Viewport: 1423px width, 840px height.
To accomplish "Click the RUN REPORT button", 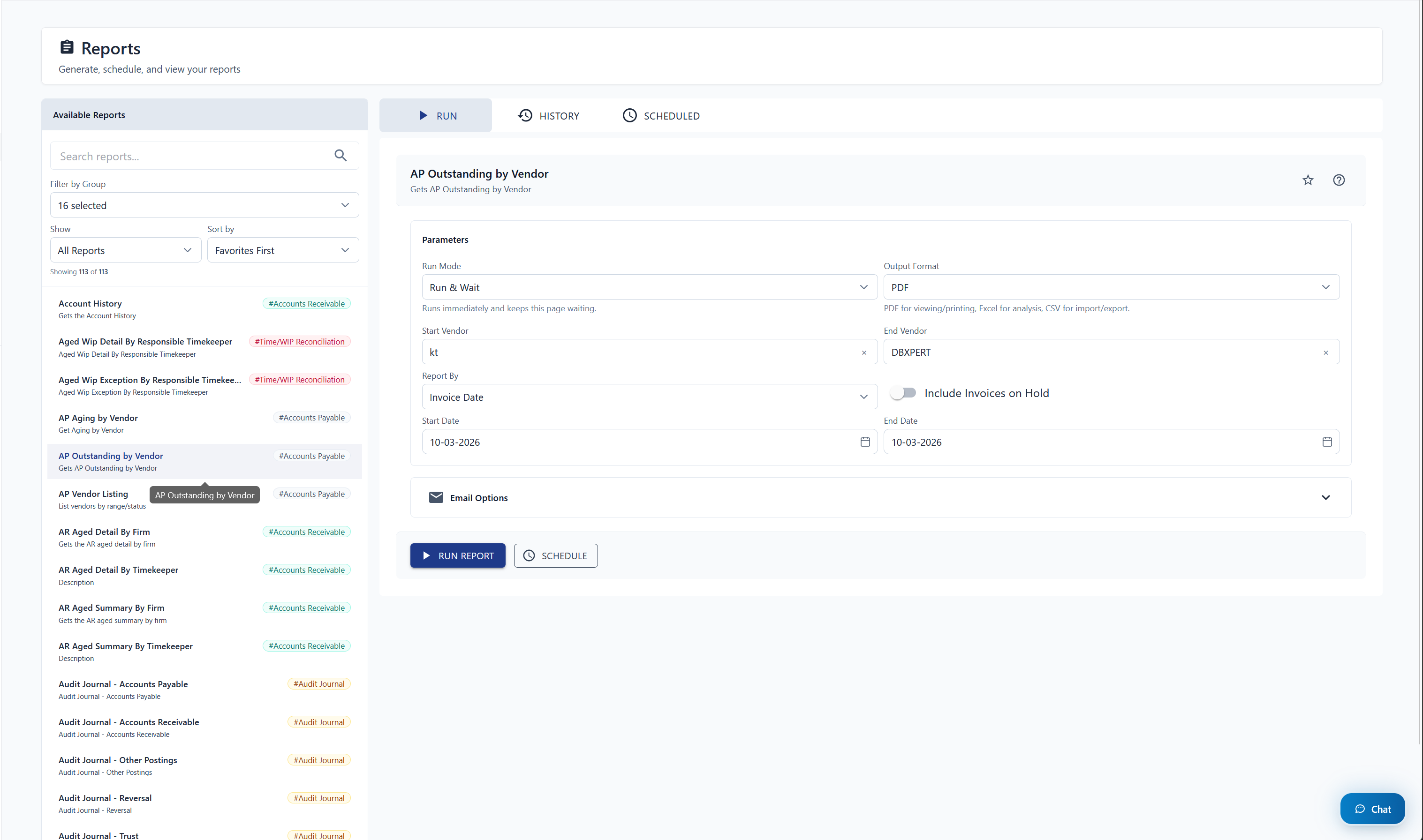I will coord(458,555).
